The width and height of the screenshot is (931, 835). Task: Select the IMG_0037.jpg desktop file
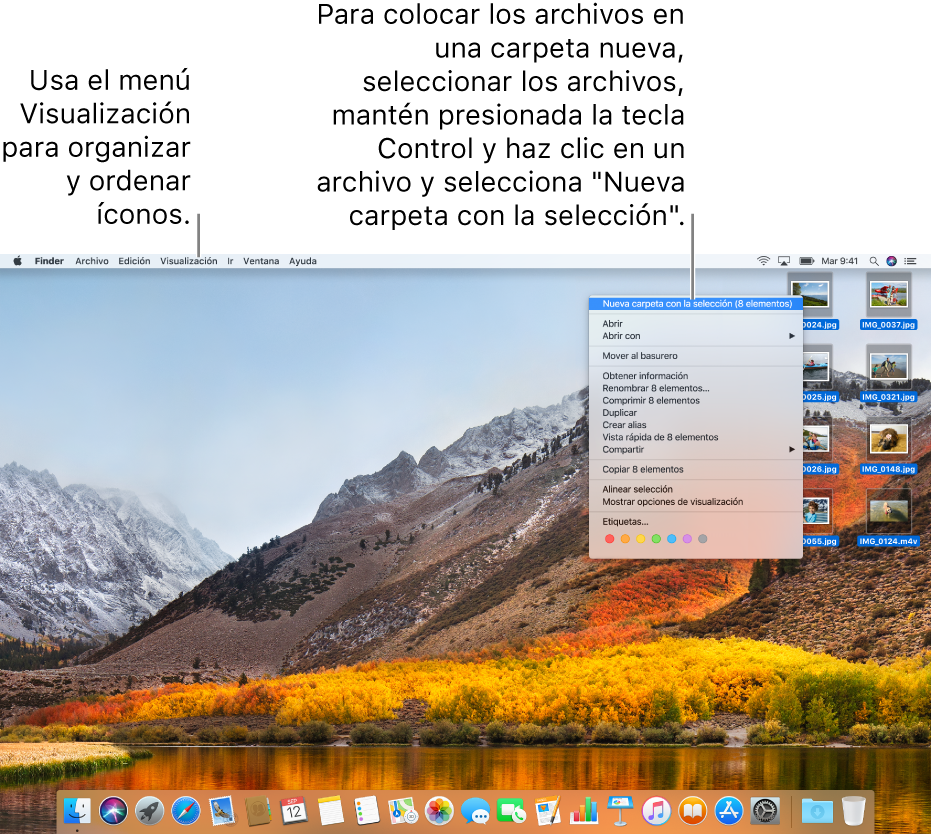(x=888, y=301)
